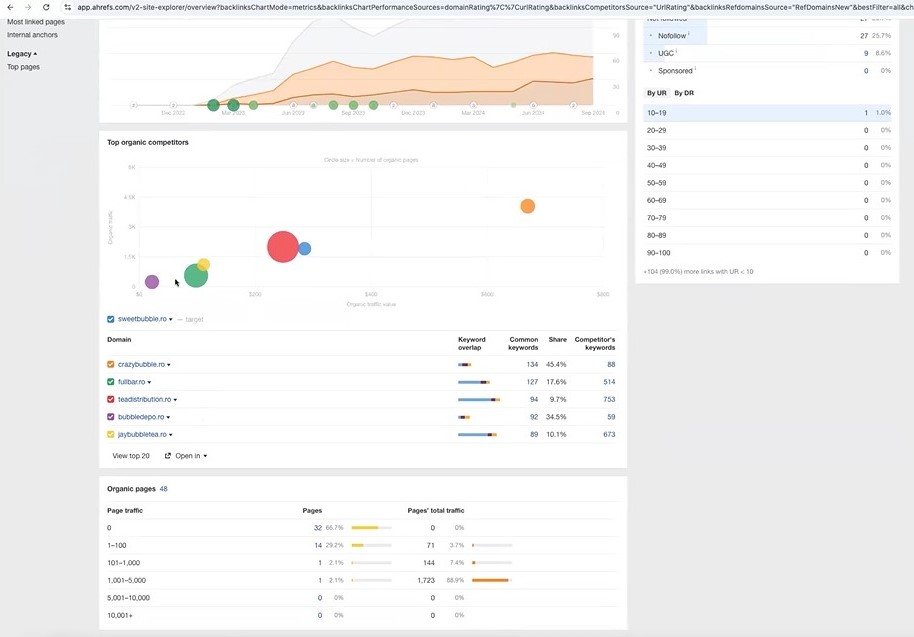Viewport: 914px width, 637px height.
Task: Uncheck the crazybubble.ro checkbox
Action: pyautogui.click(x=111, y=365)
